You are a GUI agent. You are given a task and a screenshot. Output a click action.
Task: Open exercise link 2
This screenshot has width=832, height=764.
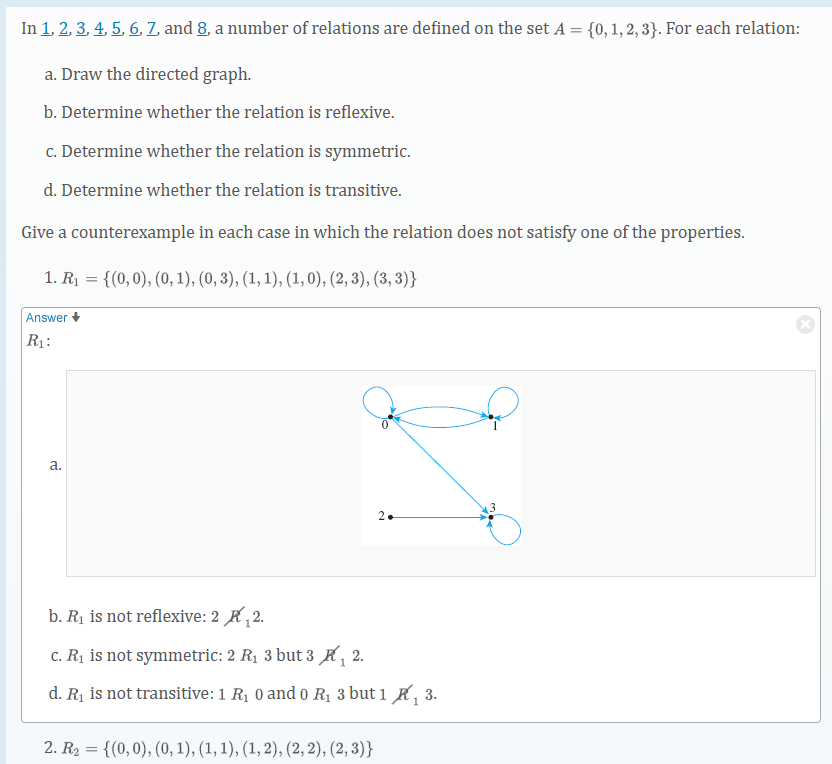[63, 28]
